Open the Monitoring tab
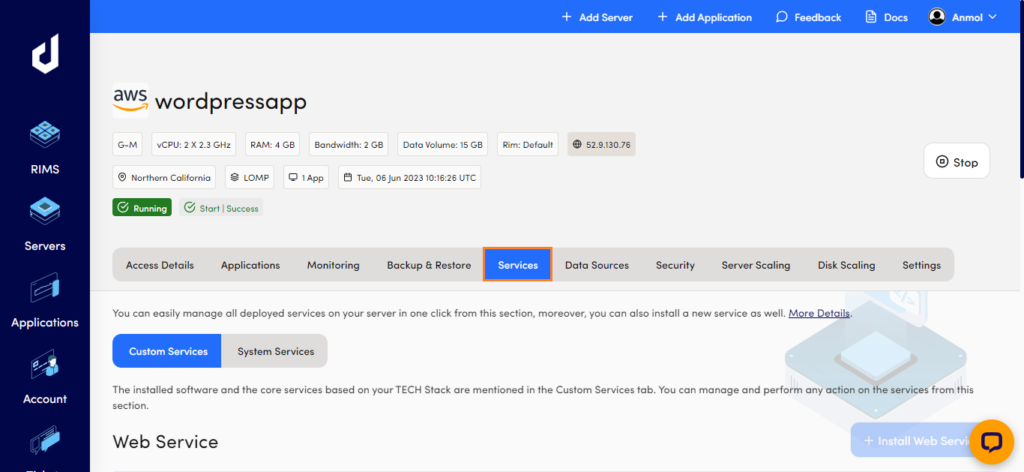 333,265
